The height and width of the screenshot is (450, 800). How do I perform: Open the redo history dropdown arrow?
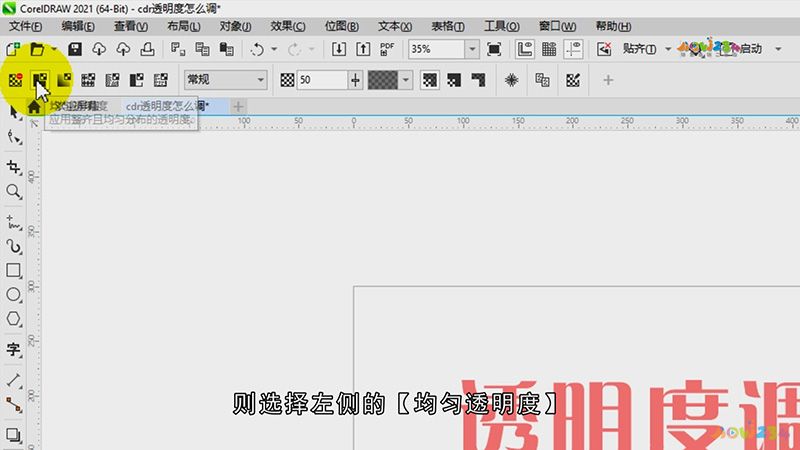click(311, 49)
